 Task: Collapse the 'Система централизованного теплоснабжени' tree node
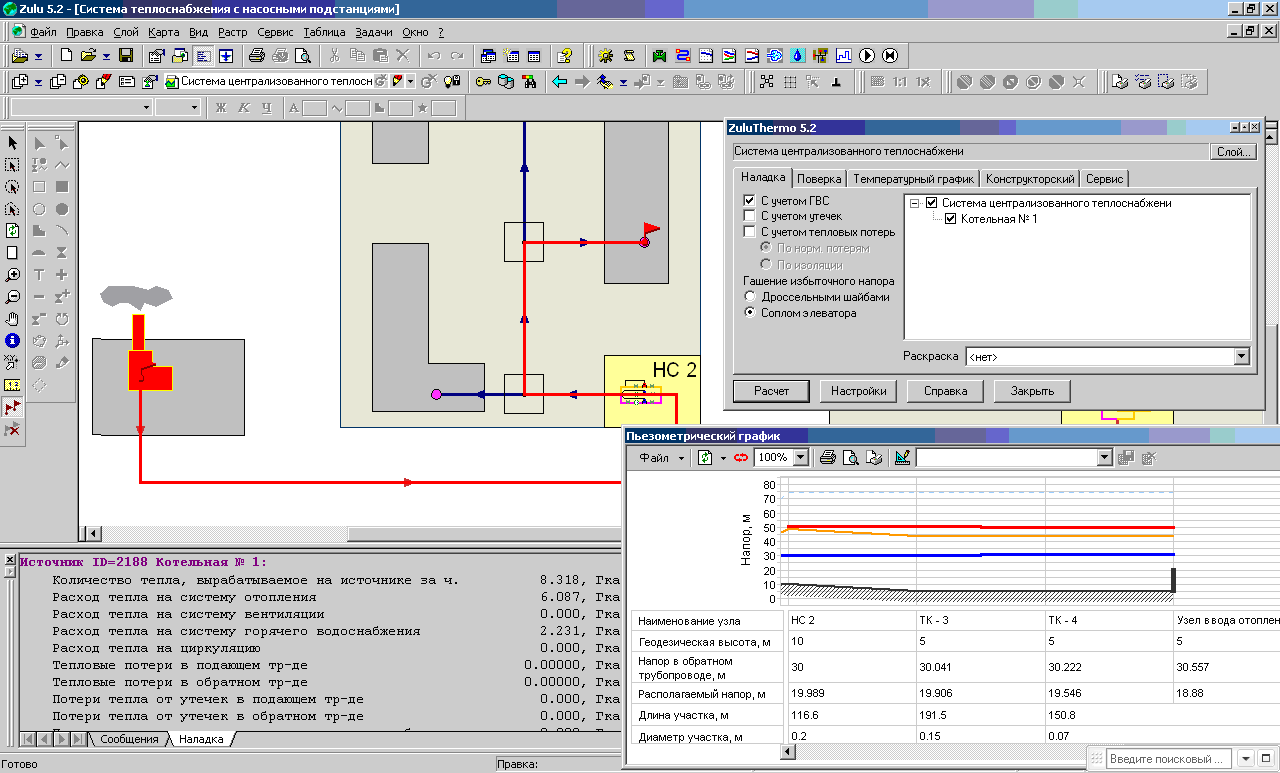914,203
